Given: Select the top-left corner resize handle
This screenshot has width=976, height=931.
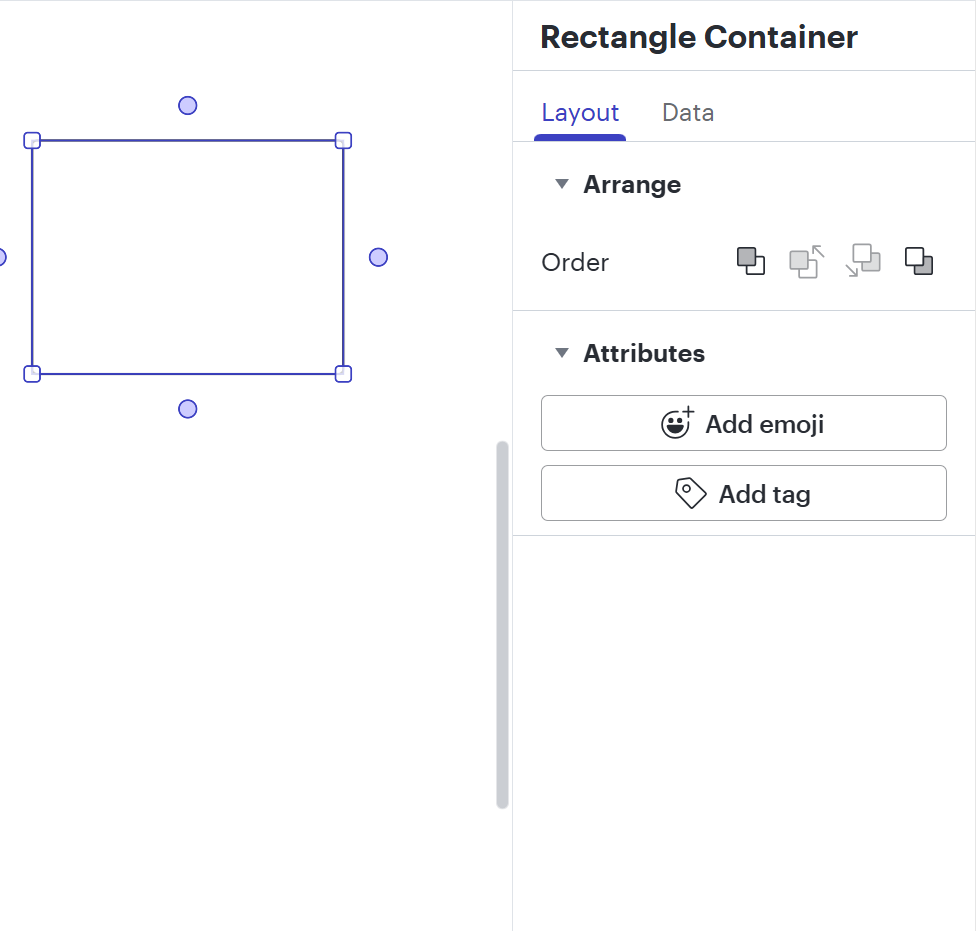Looking at the screenshot, I should [32, 141].
